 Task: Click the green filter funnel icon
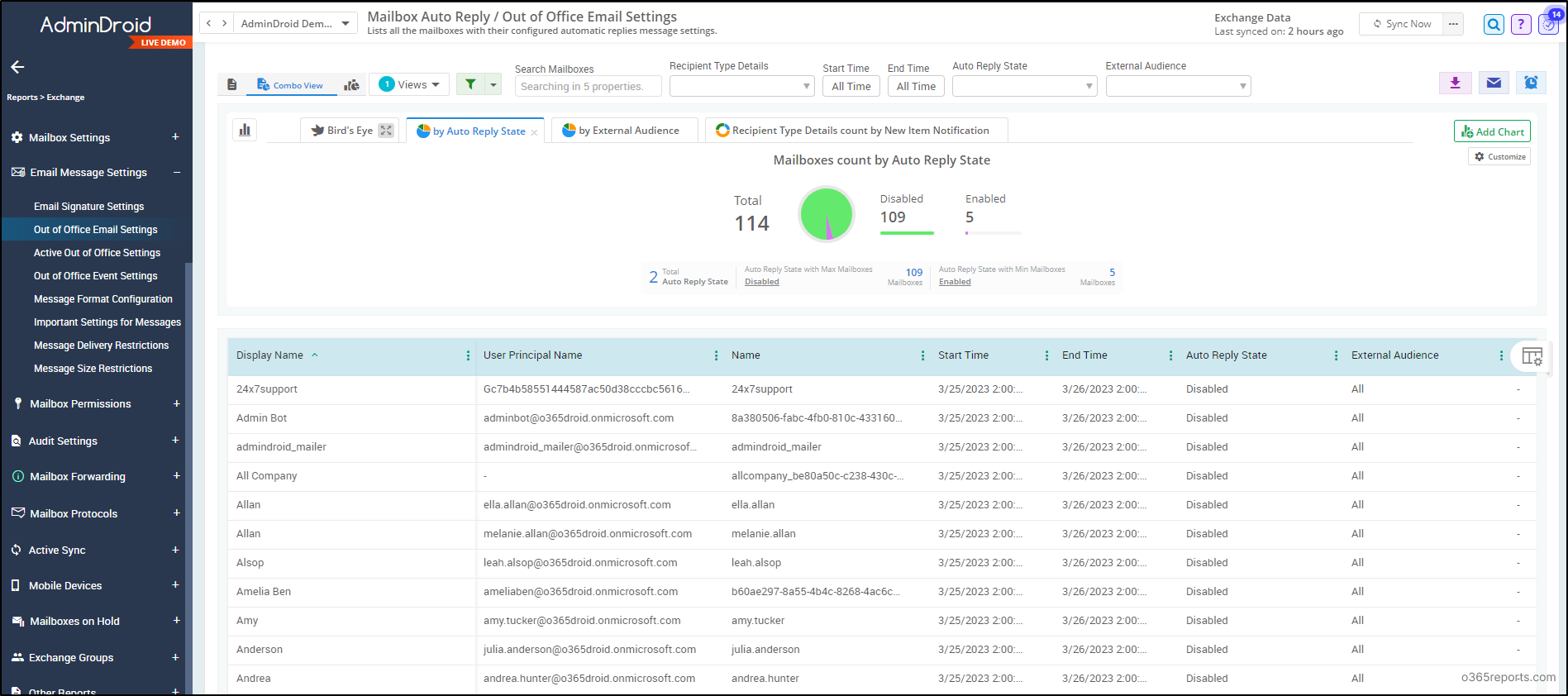pos(470,84)
